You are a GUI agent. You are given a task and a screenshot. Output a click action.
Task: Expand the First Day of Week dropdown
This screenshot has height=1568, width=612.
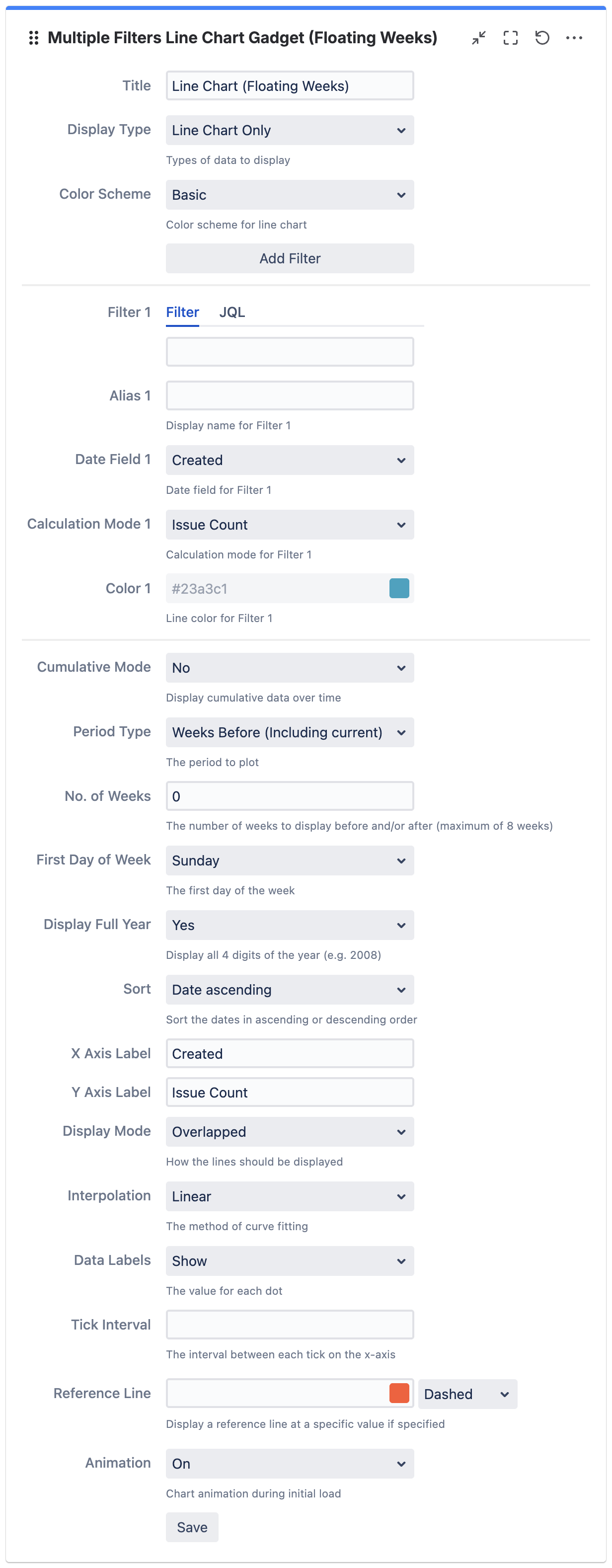(x=290, y=861)
